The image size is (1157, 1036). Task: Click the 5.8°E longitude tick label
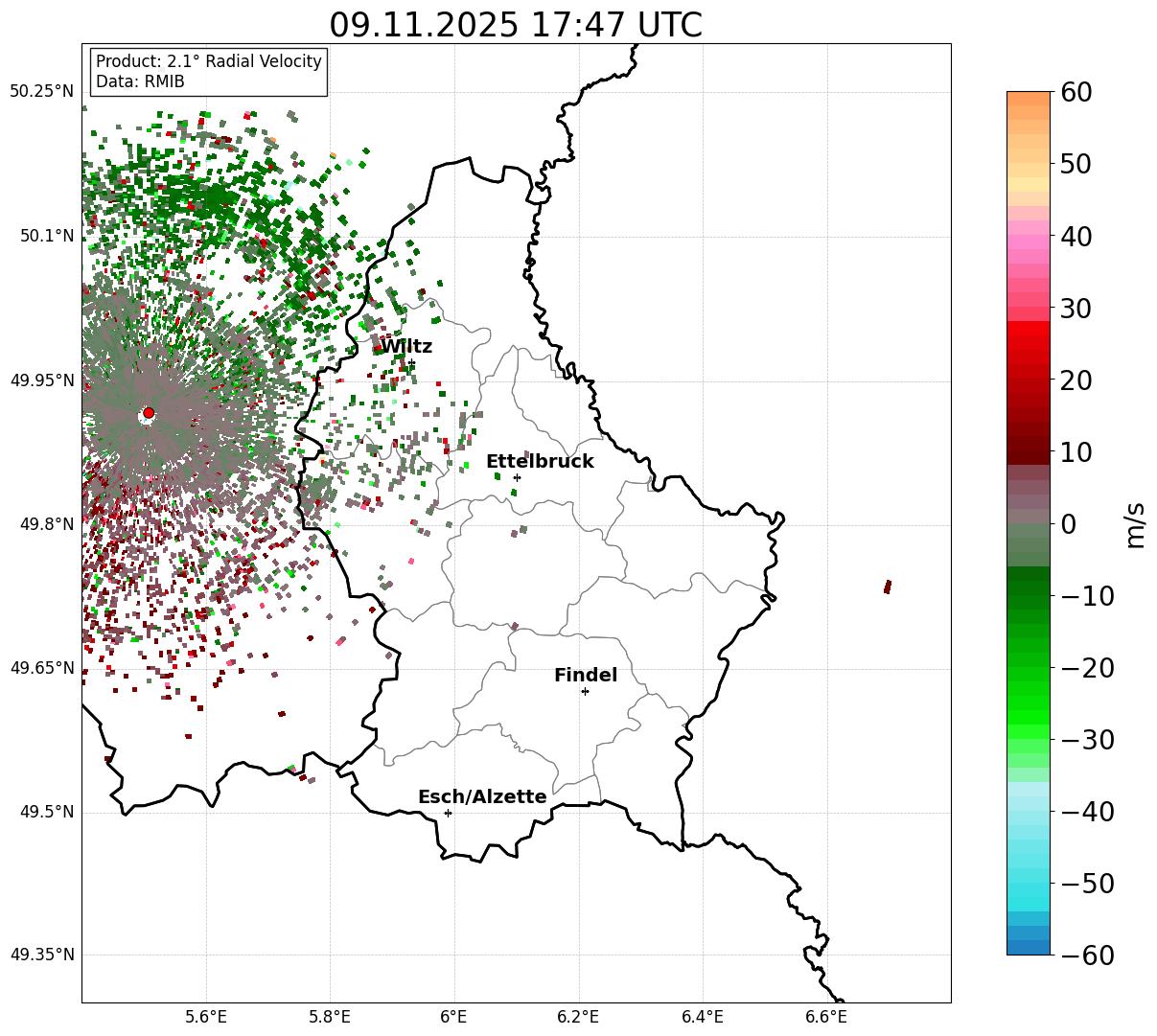(331, 1016)
